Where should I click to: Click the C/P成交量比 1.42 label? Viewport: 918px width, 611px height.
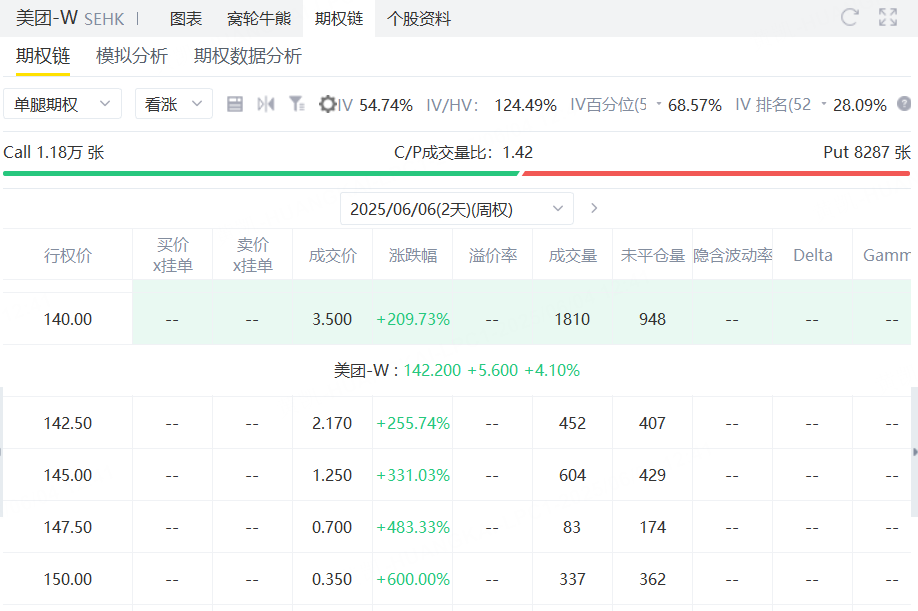click(463, 152)
